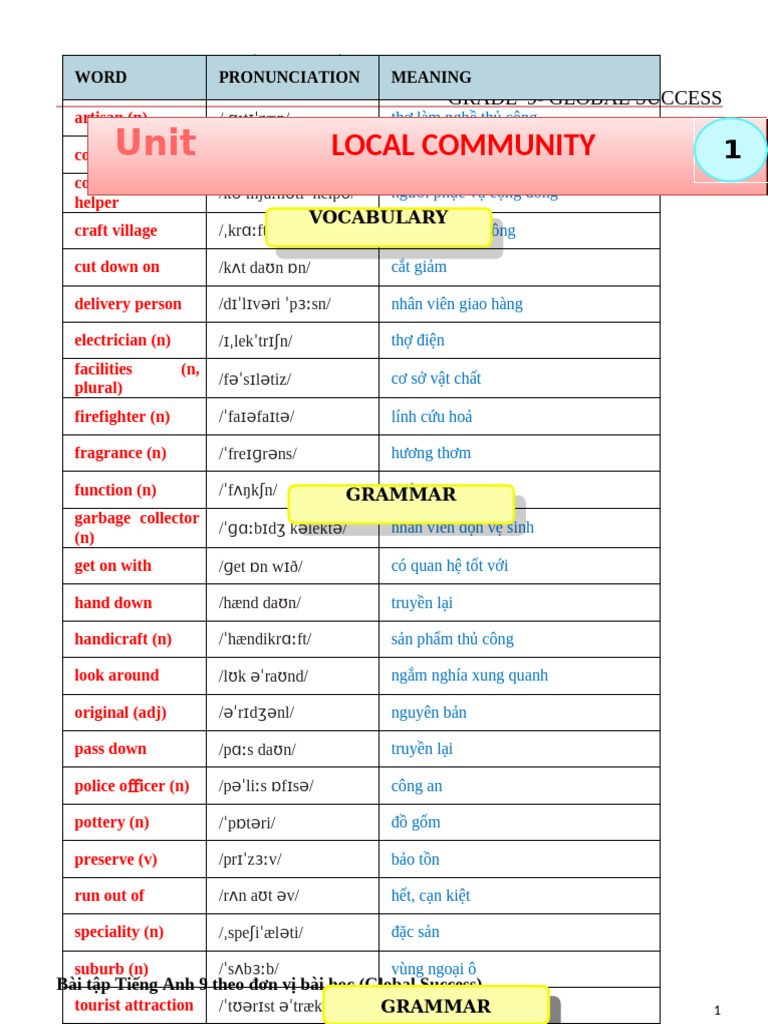Select the word 'function (n)'
768x1024 pixels.
(x=115, y=490)
